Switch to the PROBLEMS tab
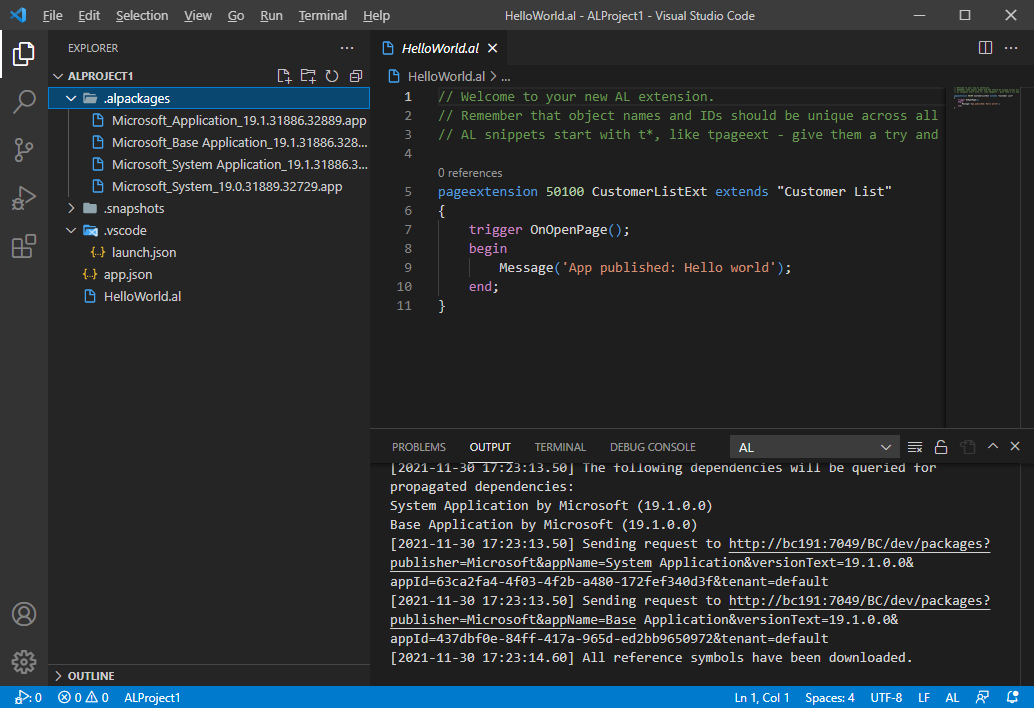The height and width of the screenshot is (708, 1034). [418, 447]
